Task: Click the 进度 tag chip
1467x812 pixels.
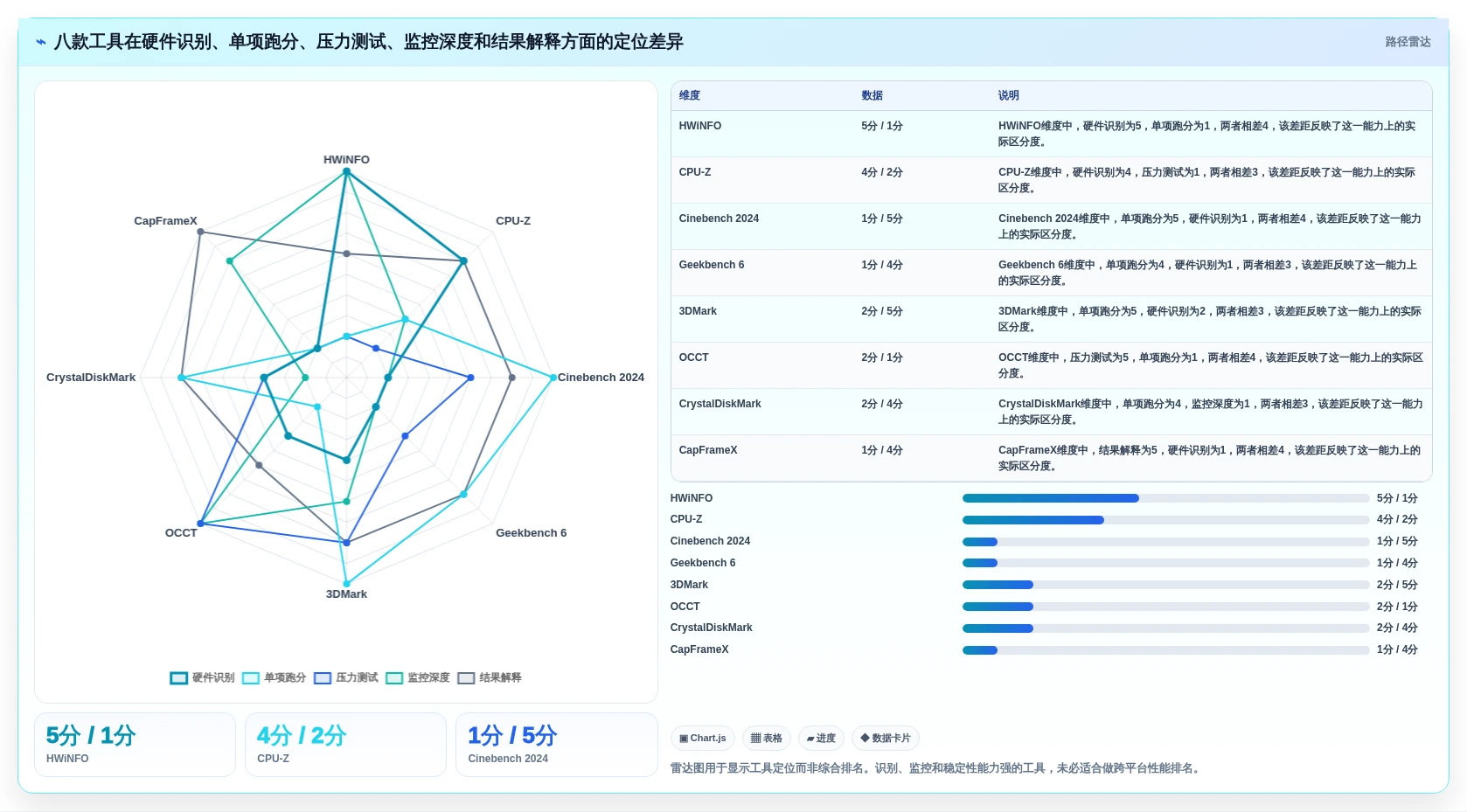Action: tap(821, 739)
